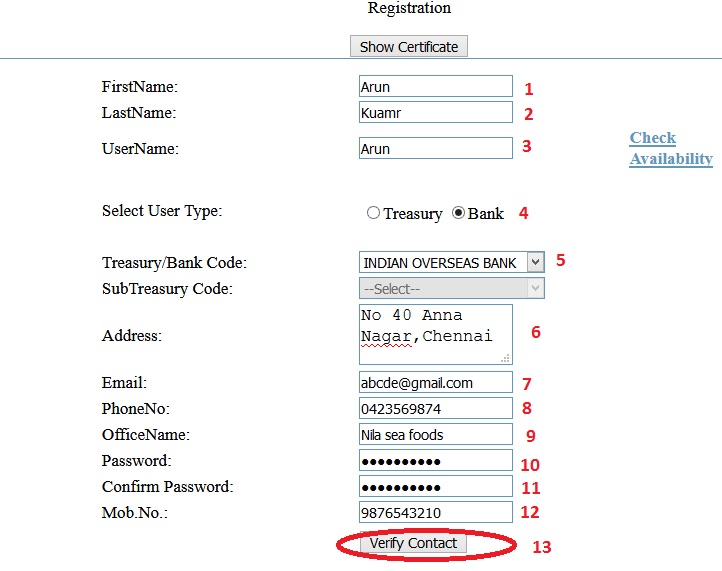Open the SubTreasury Code select box
722x571 pixels.
451,288
